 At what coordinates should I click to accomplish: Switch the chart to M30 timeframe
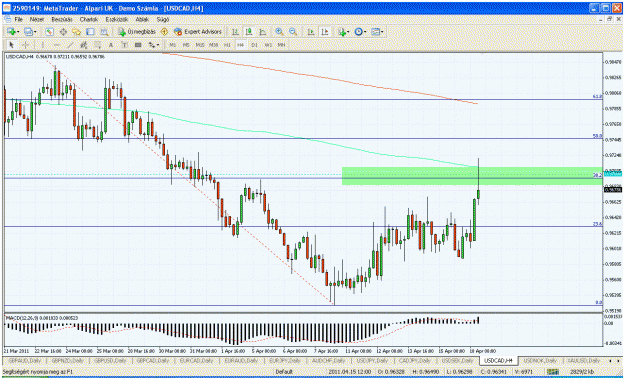point(213,45)
